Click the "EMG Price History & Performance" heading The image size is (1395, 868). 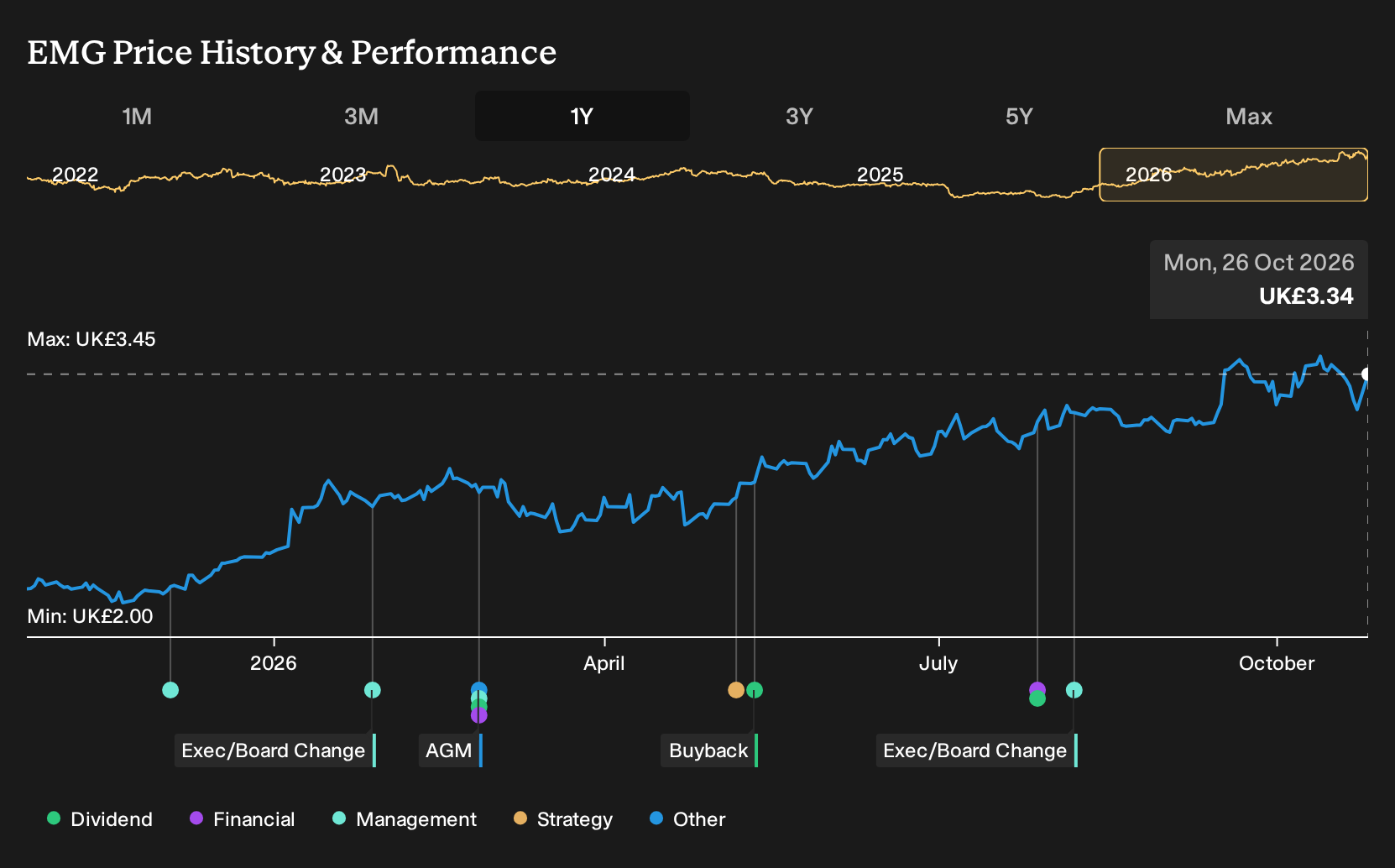pyautogui.click(x=292, y=52)
